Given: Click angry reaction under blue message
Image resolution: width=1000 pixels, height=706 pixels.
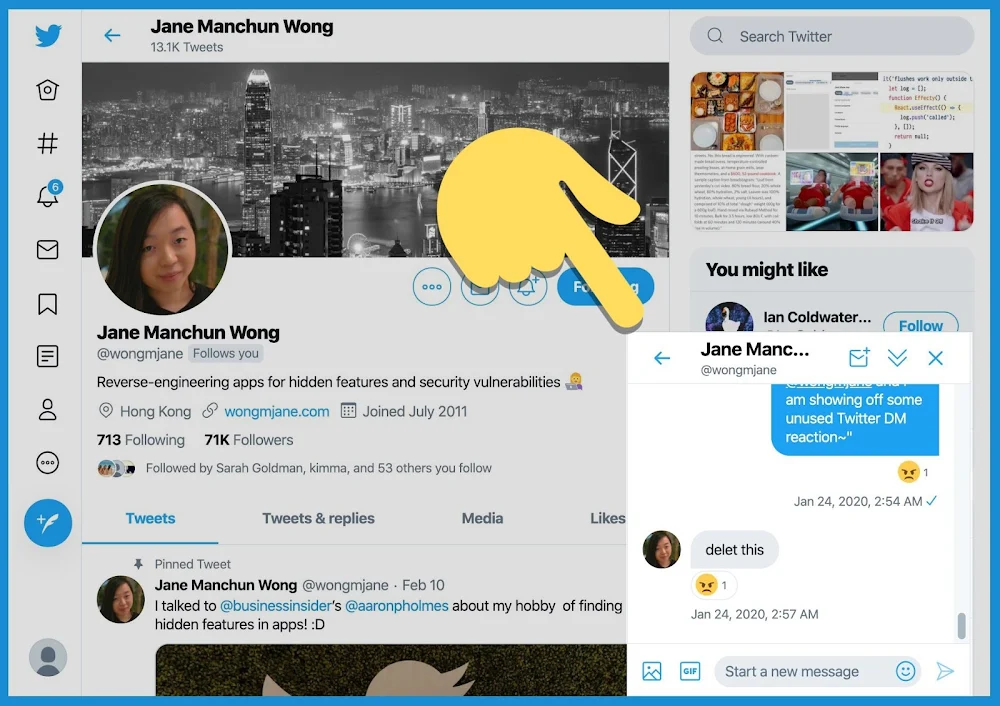Looking at the screenshot, I should coord(913,472).
